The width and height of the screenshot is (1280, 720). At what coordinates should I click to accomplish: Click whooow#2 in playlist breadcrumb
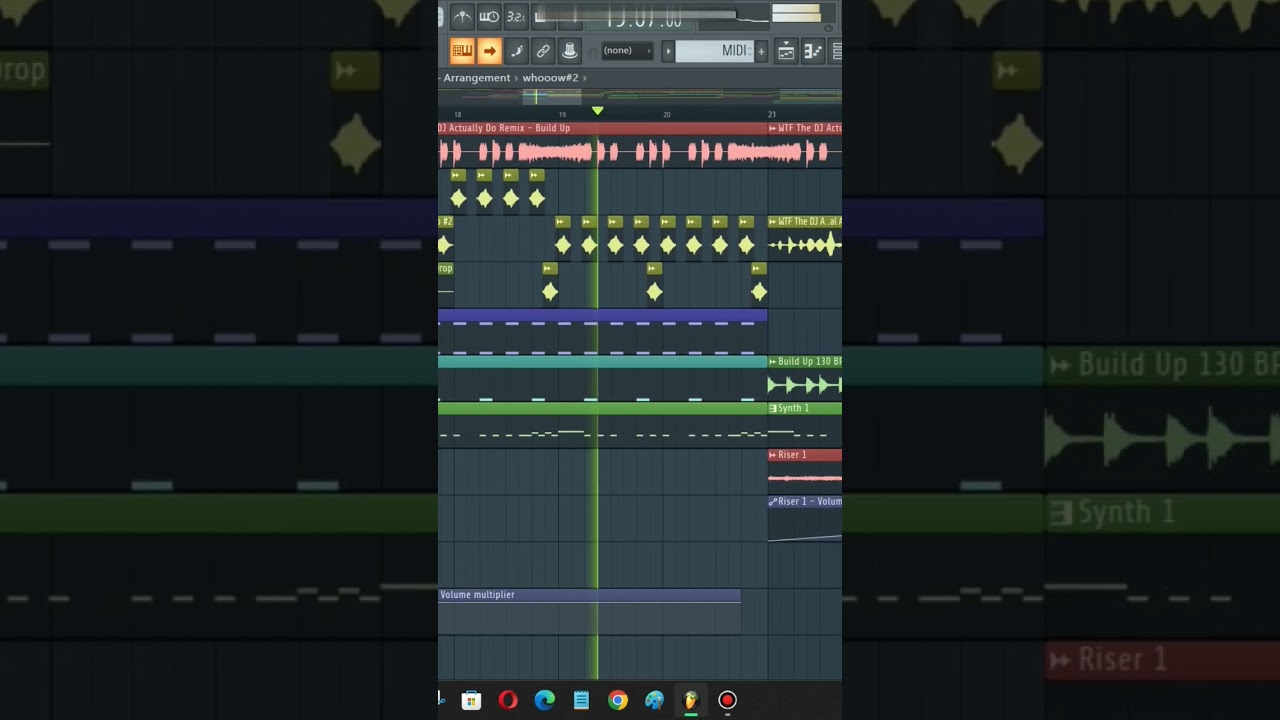click(x=550, y=78)
